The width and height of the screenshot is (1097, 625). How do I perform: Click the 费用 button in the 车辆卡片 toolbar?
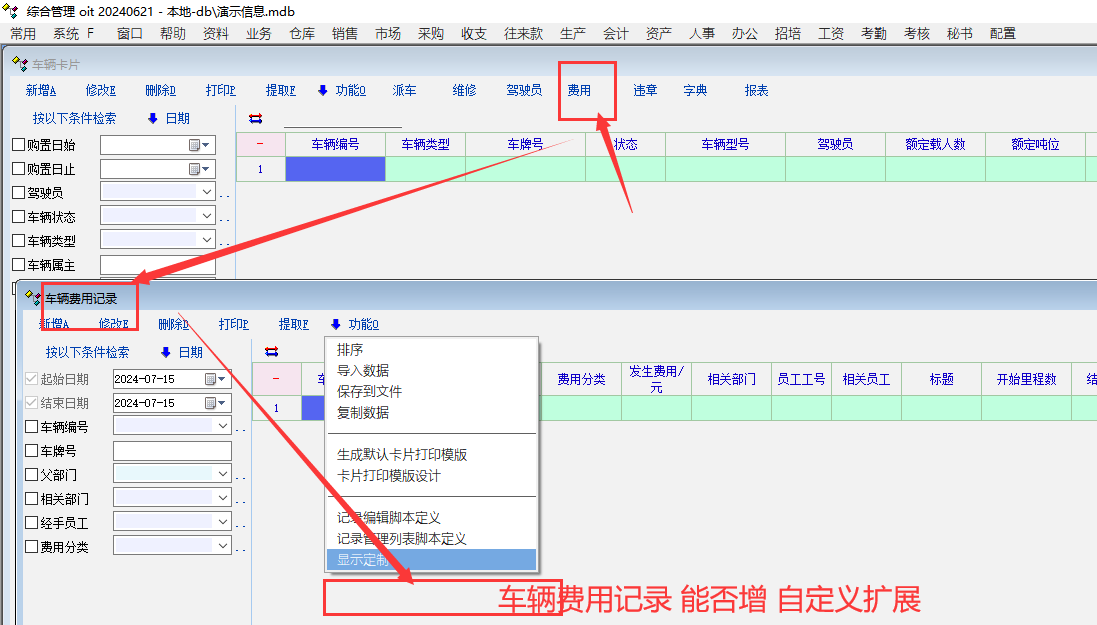pyautogui.click(x=579, y=91)
